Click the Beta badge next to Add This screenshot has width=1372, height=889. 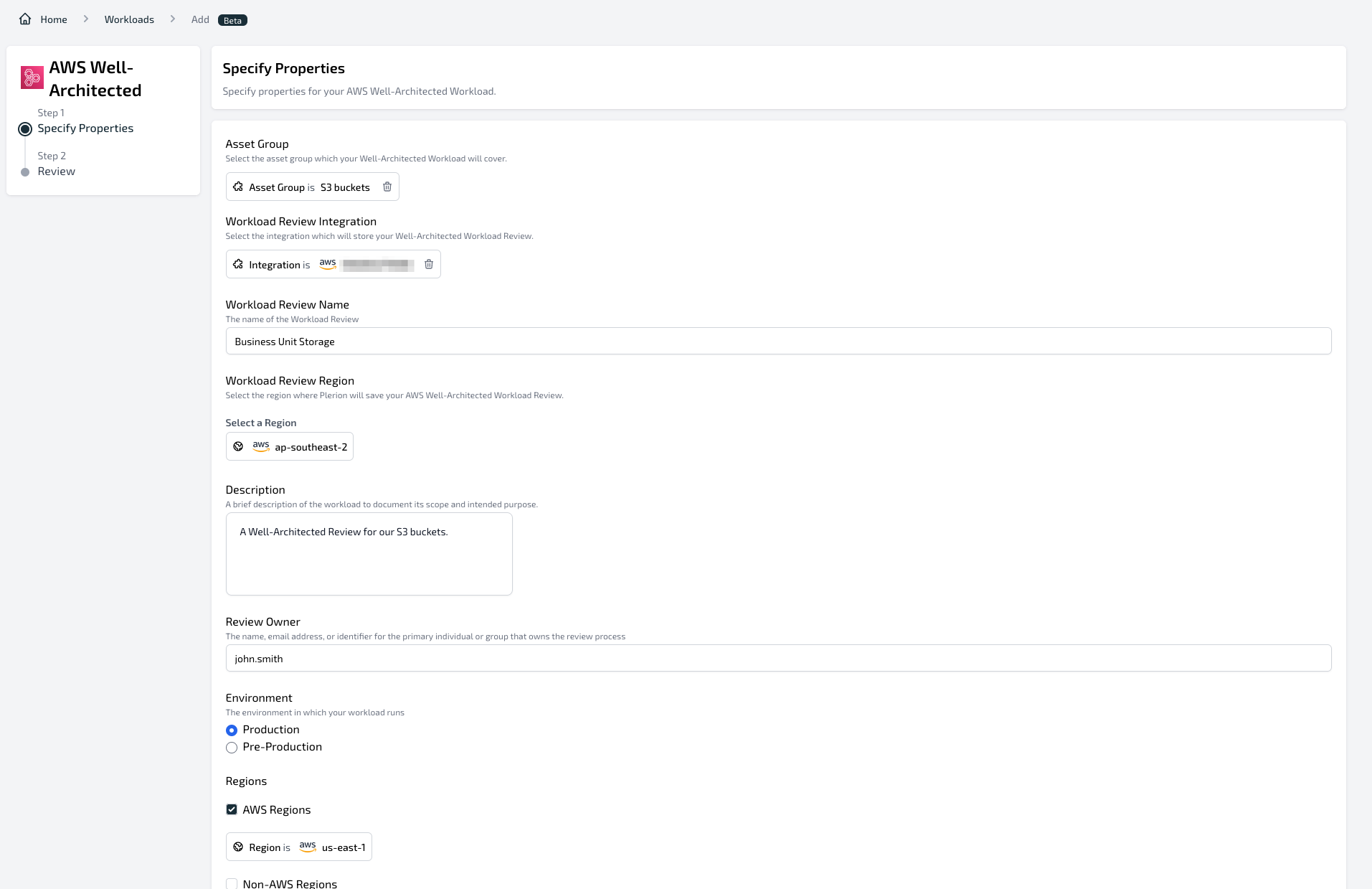pos(231,19)
